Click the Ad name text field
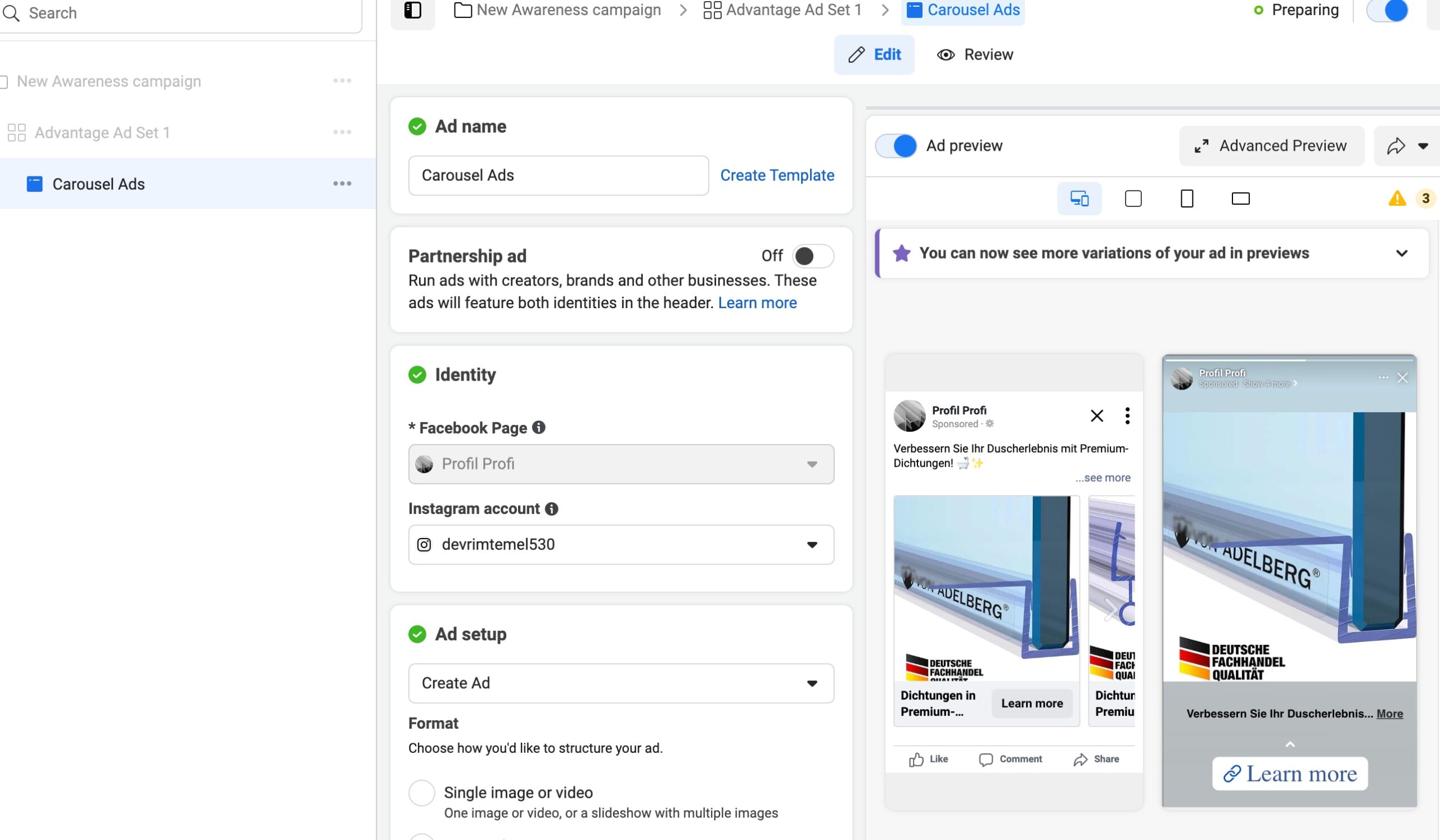 click(x=557, y=175)
